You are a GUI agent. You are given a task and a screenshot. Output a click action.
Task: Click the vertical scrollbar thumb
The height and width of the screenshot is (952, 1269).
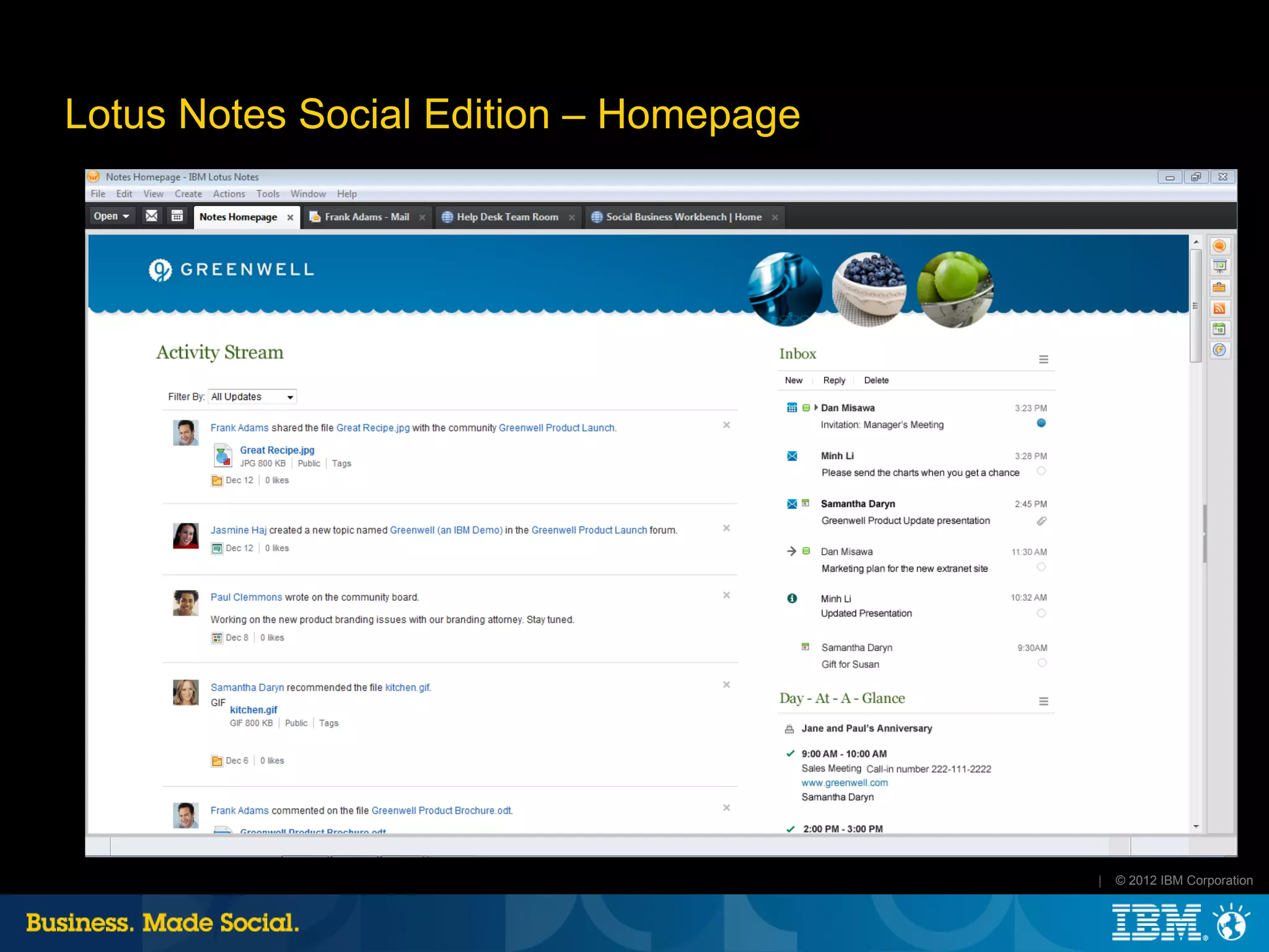coord(1196,305)
